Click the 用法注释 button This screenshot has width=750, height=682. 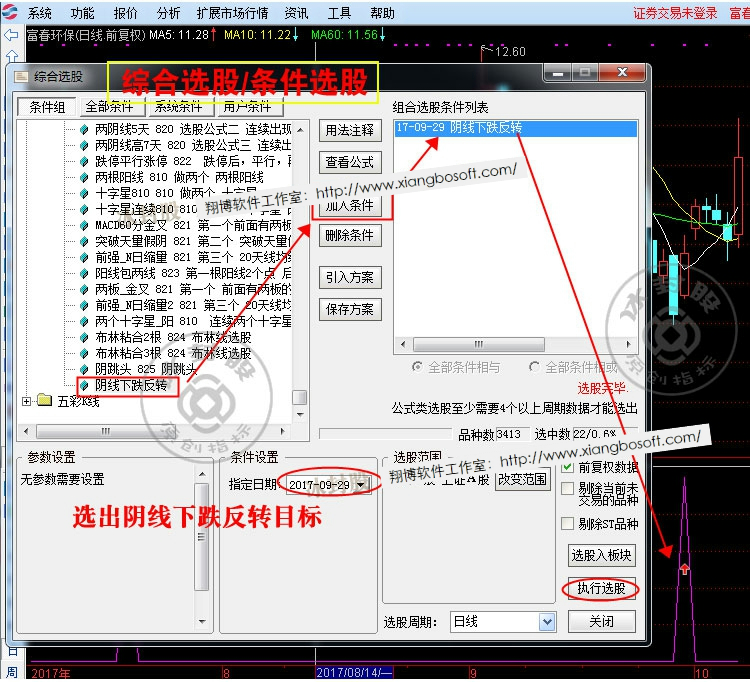coord(350,130)
